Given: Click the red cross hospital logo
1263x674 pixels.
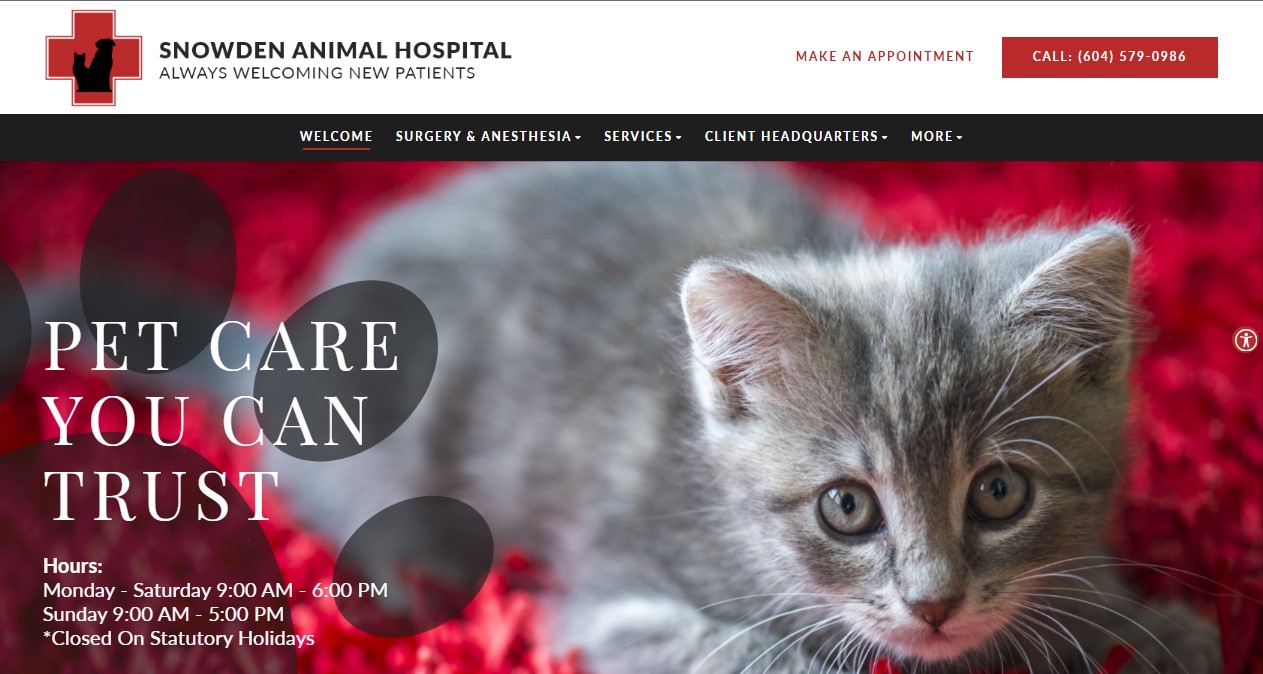Looking at the screenshot, I should (x=80, y=57).
